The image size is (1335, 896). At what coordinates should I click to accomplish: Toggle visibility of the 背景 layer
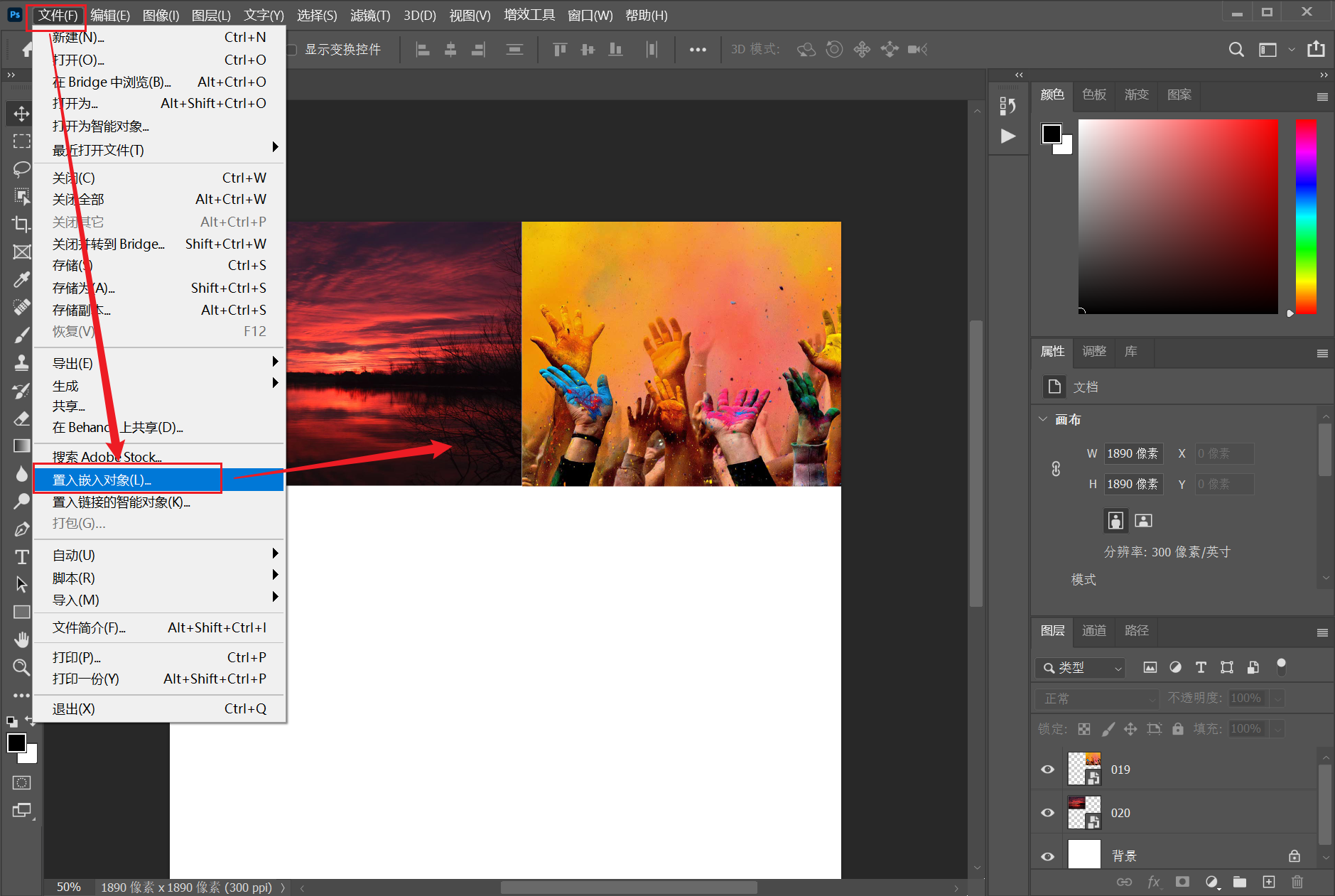click(1047, 856)
